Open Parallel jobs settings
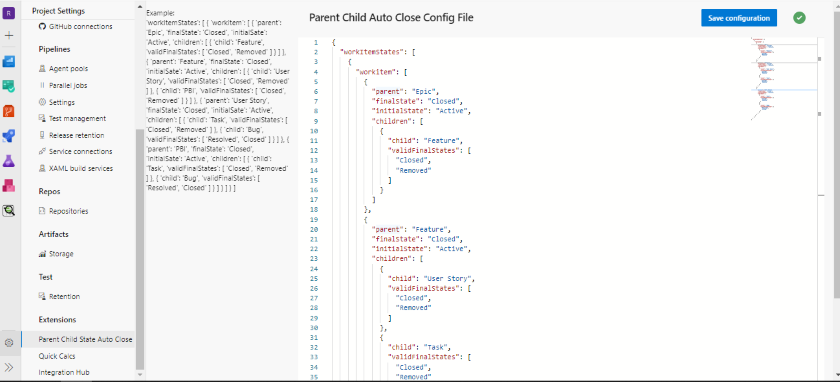This screenshot has height=382, width=840. (63, 85)
